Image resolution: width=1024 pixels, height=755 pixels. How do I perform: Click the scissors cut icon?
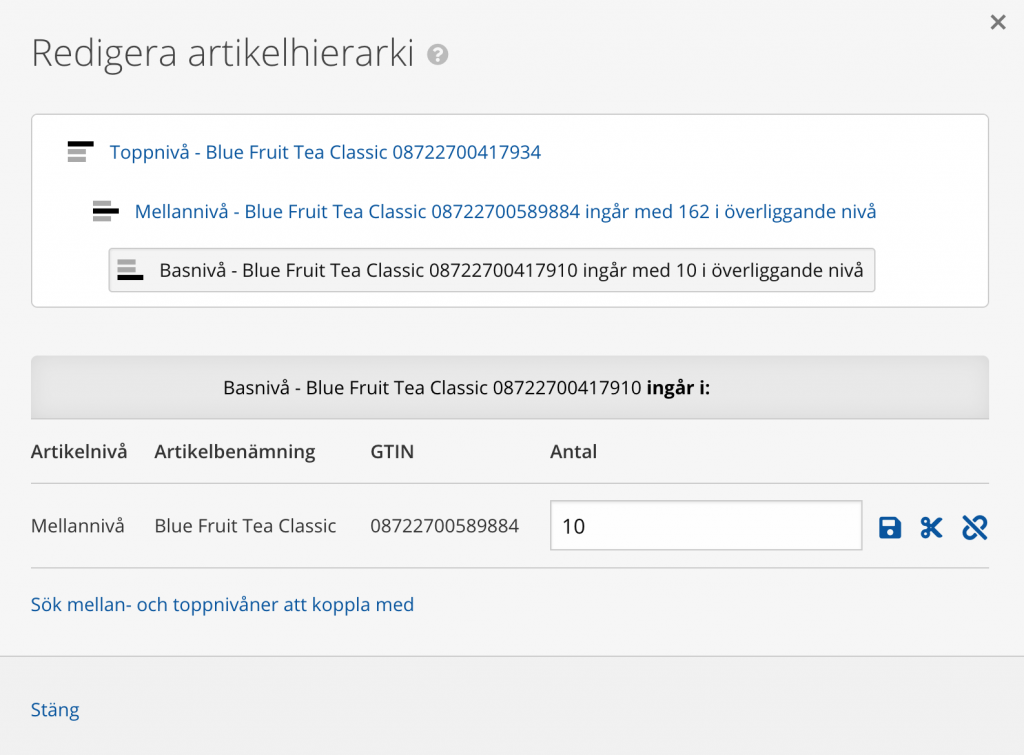(x=931, y=527)
